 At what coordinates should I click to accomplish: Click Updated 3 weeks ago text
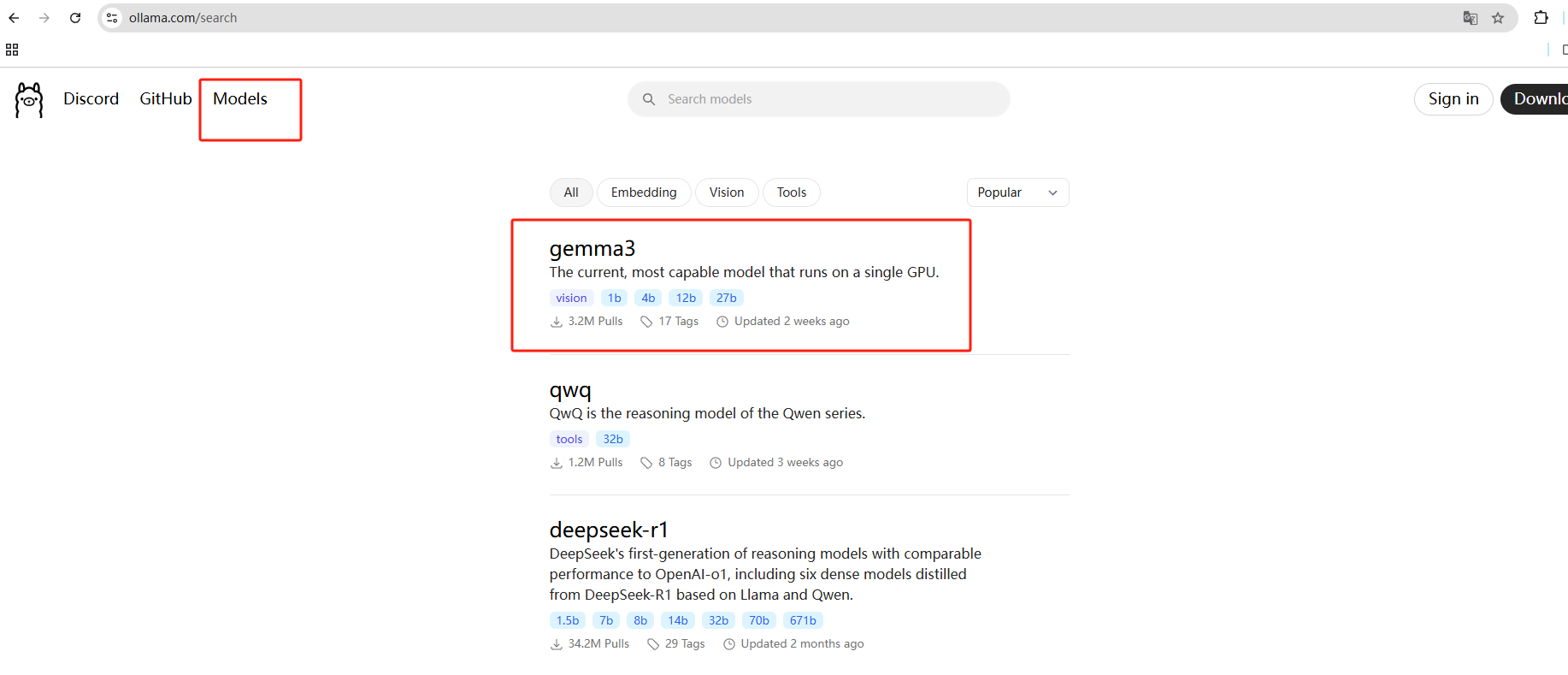pyautogui.click(x=785, y=463)
